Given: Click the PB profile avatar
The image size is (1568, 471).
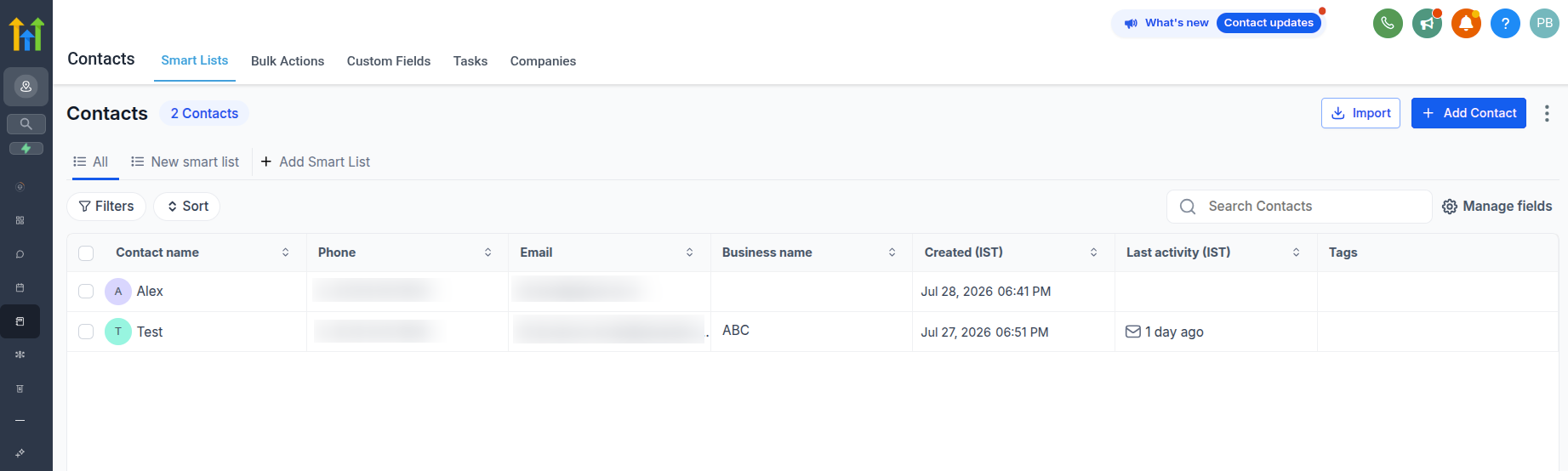Looking at the screenshot, I should (1544, 23).
